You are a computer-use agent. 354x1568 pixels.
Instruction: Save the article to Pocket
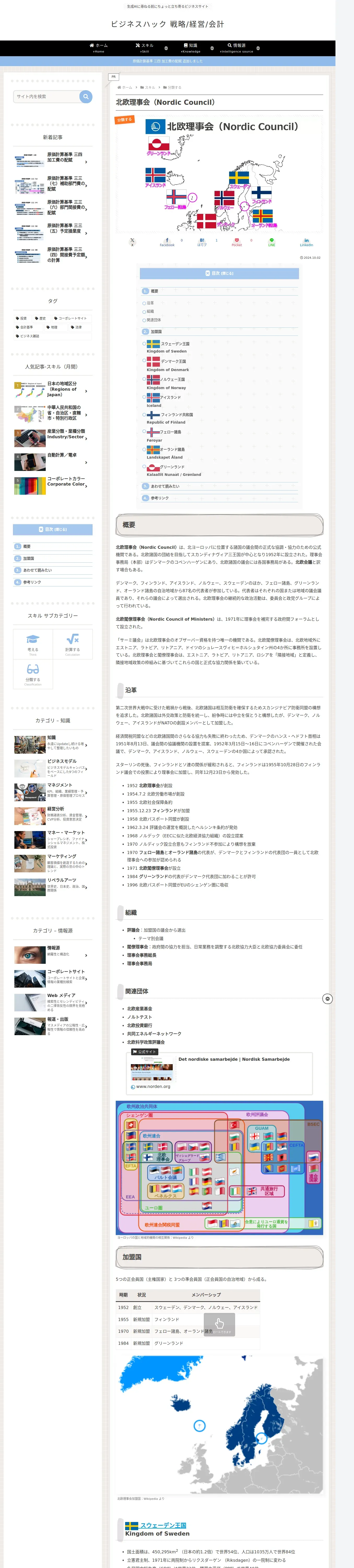tap(237, 242)
